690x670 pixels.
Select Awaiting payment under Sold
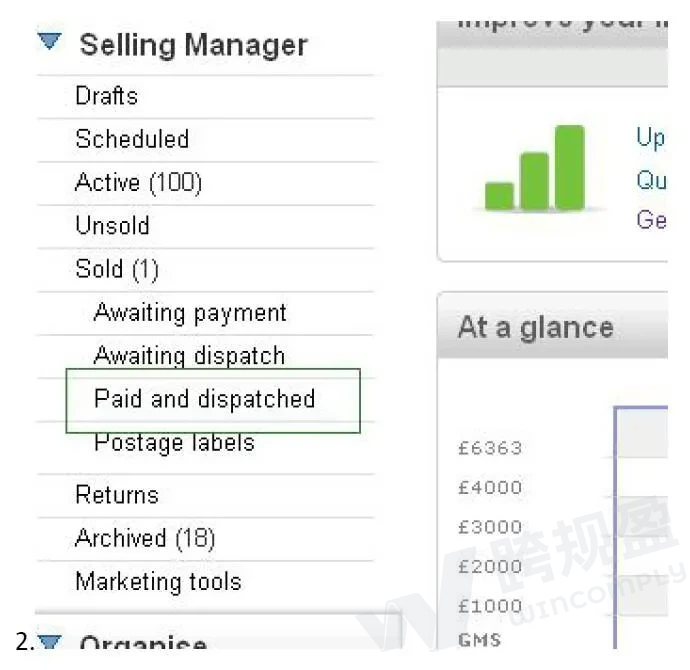(190, 313)
